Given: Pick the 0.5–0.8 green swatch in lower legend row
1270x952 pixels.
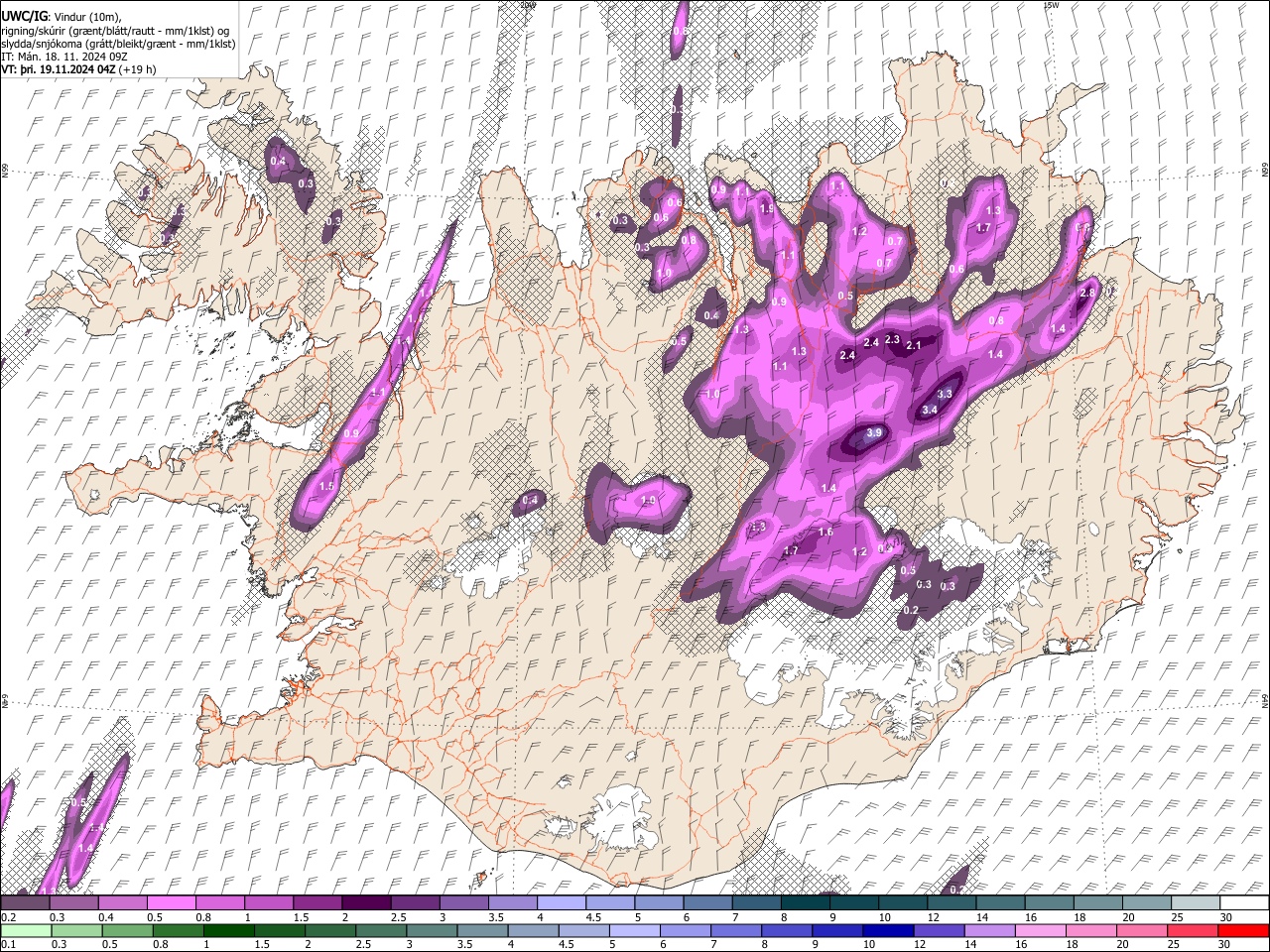Looking at the screenshot, I should coord(178,930).
